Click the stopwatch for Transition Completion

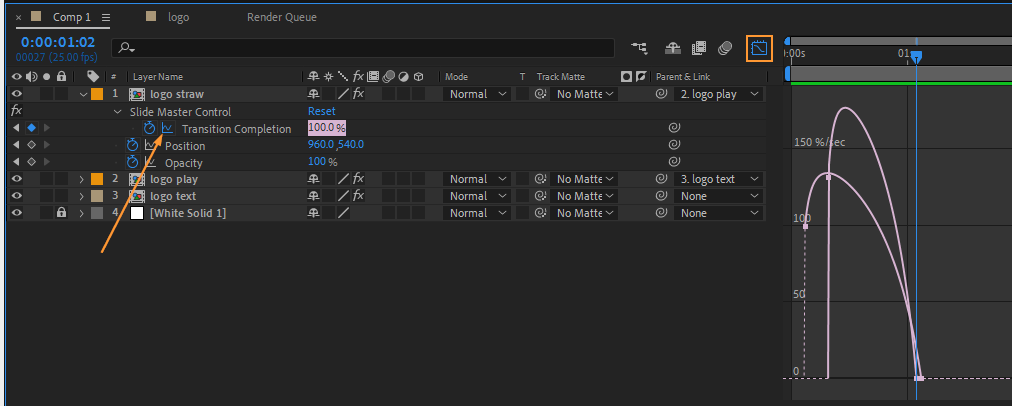pyautogui.click(x=150, y=129)
